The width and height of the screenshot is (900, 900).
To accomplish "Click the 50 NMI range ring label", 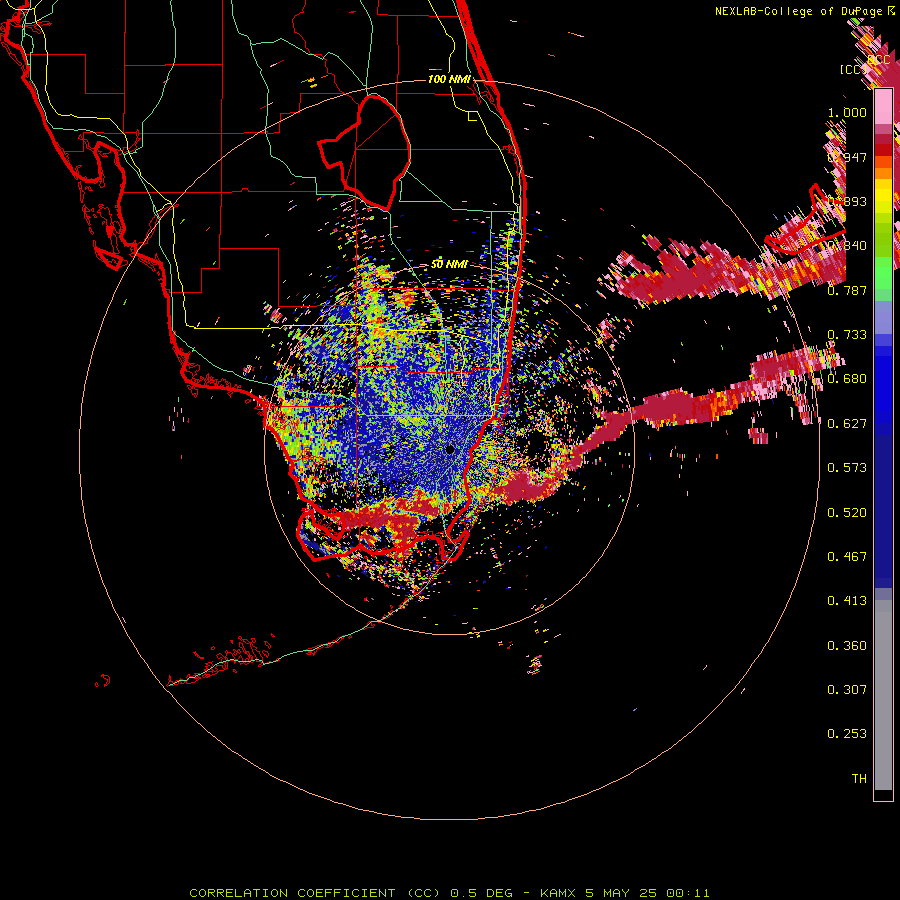I will pyautogui.click(x=449, y=264).
